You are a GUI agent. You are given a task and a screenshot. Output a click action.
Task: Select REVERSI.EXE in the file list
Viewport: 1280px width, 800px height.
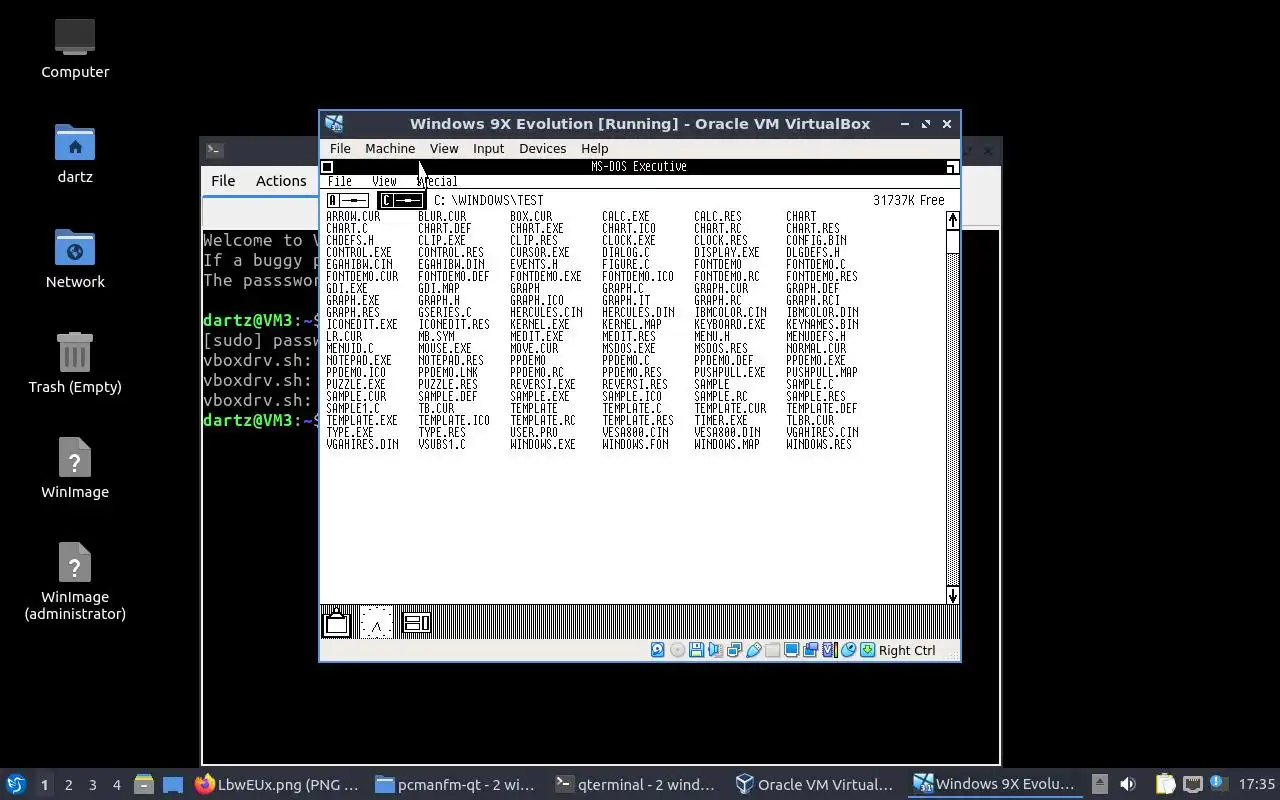[542, 384]
